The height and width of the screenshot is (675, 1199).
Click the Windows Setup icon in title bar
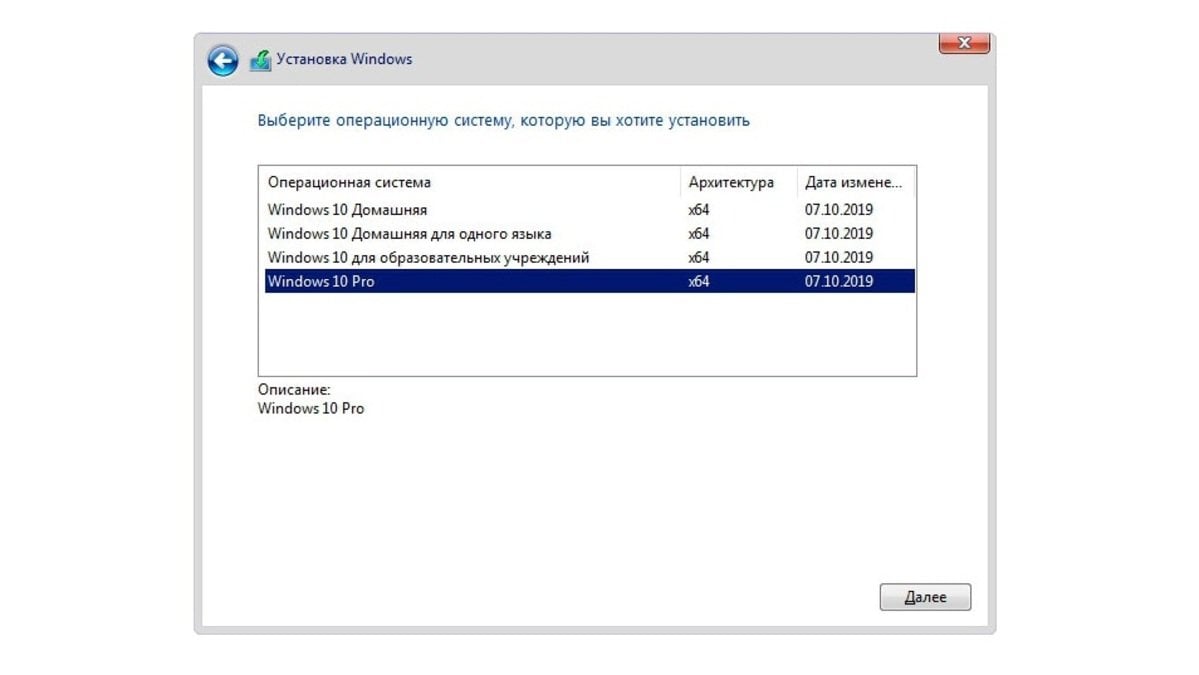pos(260,60)
